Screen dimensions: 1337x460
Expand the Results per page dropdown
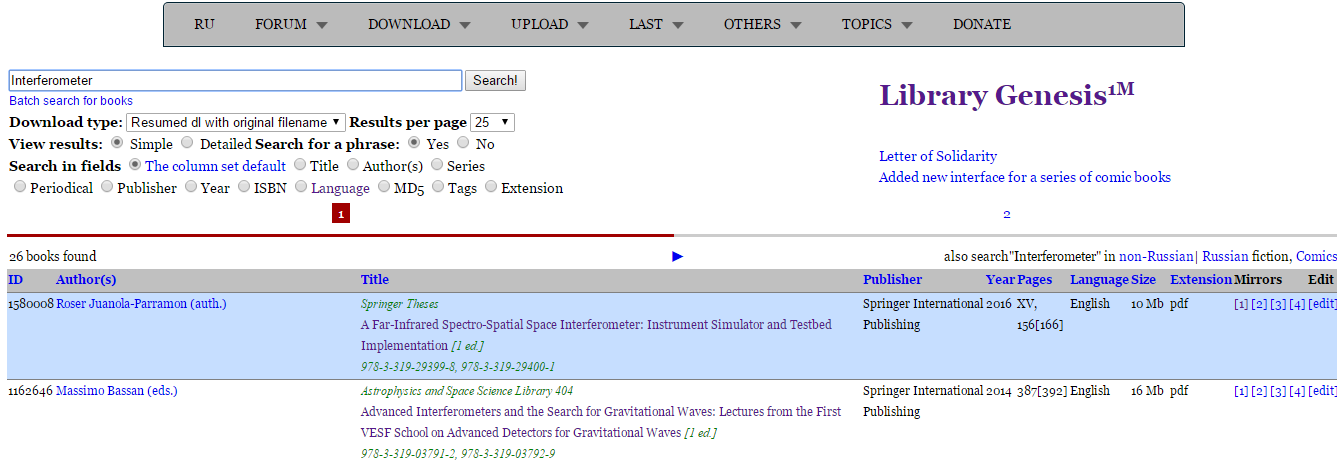[492, 122]
